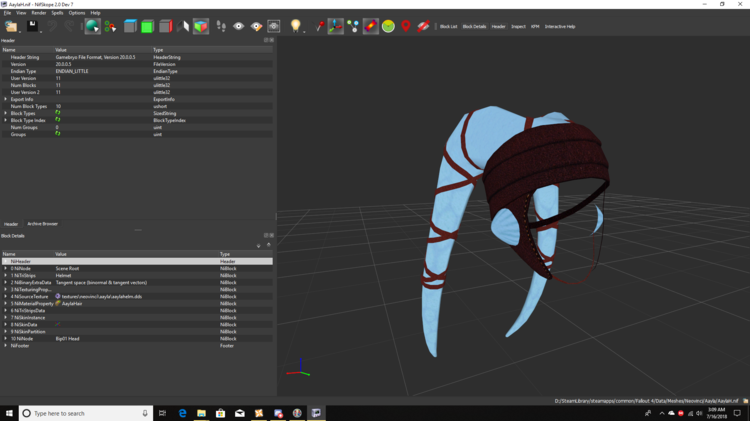Click the Redo arrow in toolbar
Viewport: 750px width, 421px height.
[69, 26]
